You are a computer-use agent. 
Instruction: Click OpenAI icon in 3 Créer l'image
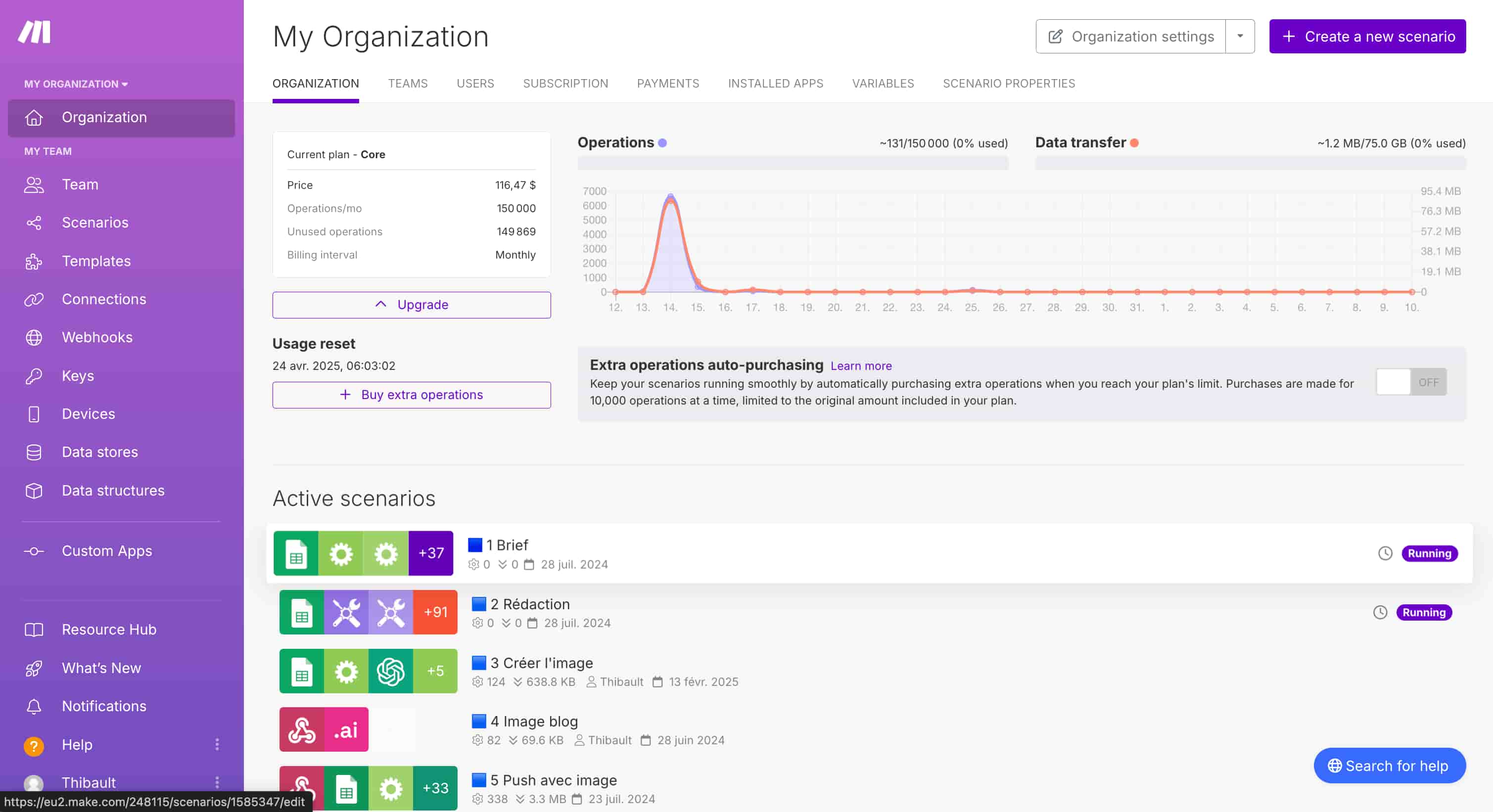click(x=391, y=671)
